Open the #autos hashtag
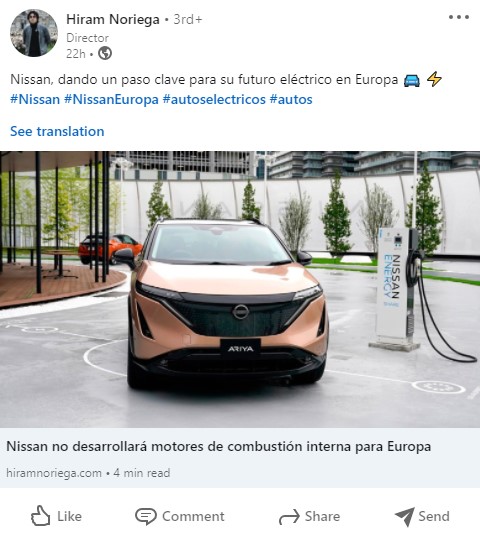The width and height of the screenshot is (480, 538). click(x=291, y=100)
